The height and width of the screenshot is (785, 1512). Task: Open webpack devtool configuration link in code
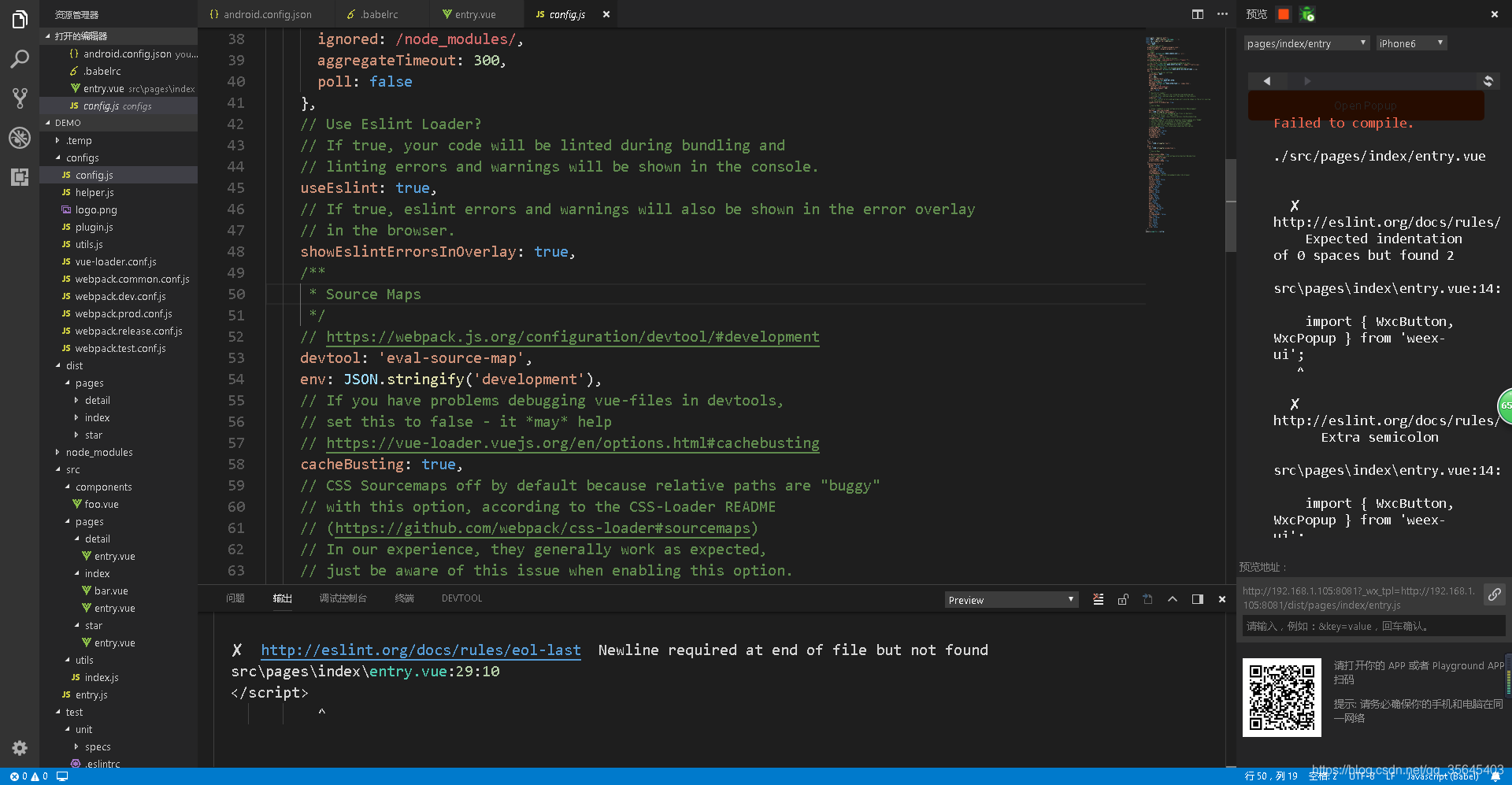(573, 337)
